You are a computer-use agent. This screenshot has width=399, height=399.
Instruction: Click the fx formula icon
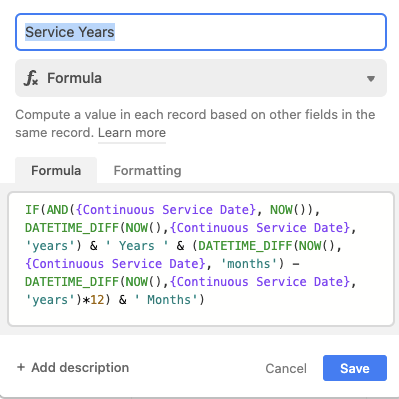tap(31, 78)
